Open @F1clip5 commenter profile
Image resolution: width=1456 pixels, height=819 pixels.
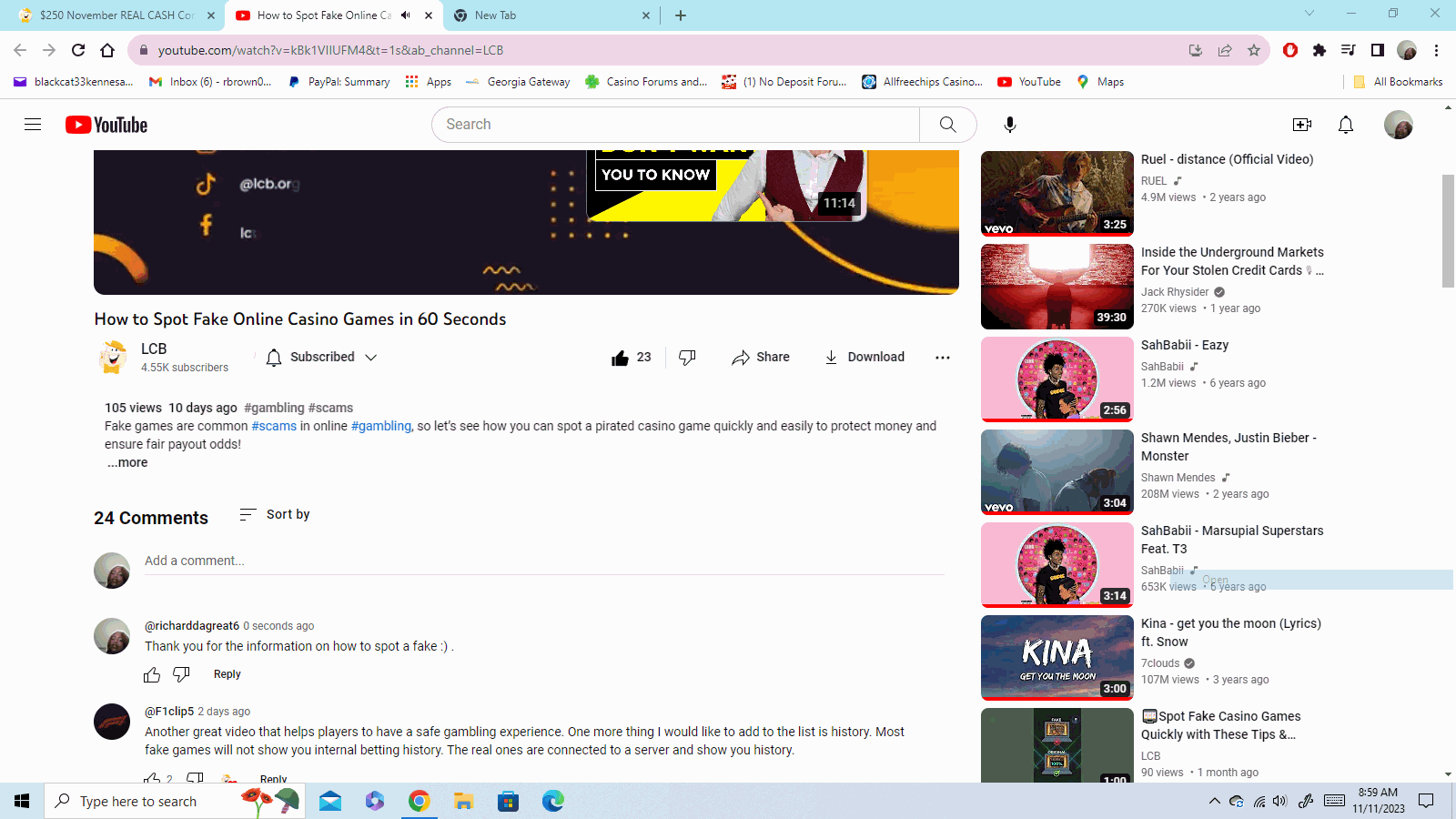(169, 711)
